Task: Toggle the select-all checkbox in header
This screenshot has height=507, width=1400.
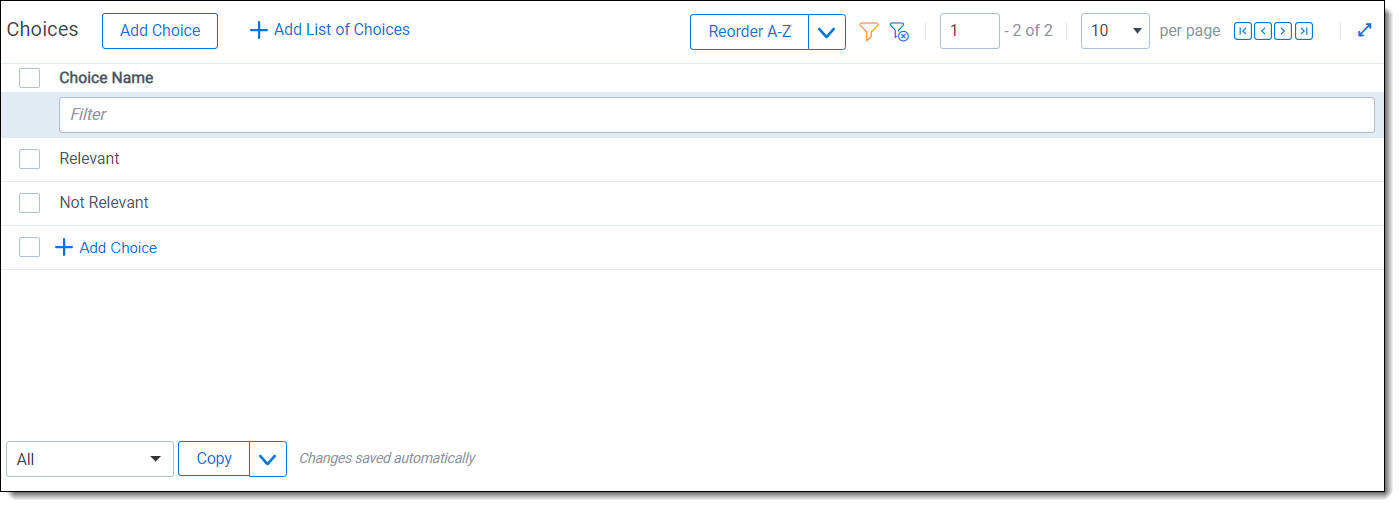Action: 30,78
